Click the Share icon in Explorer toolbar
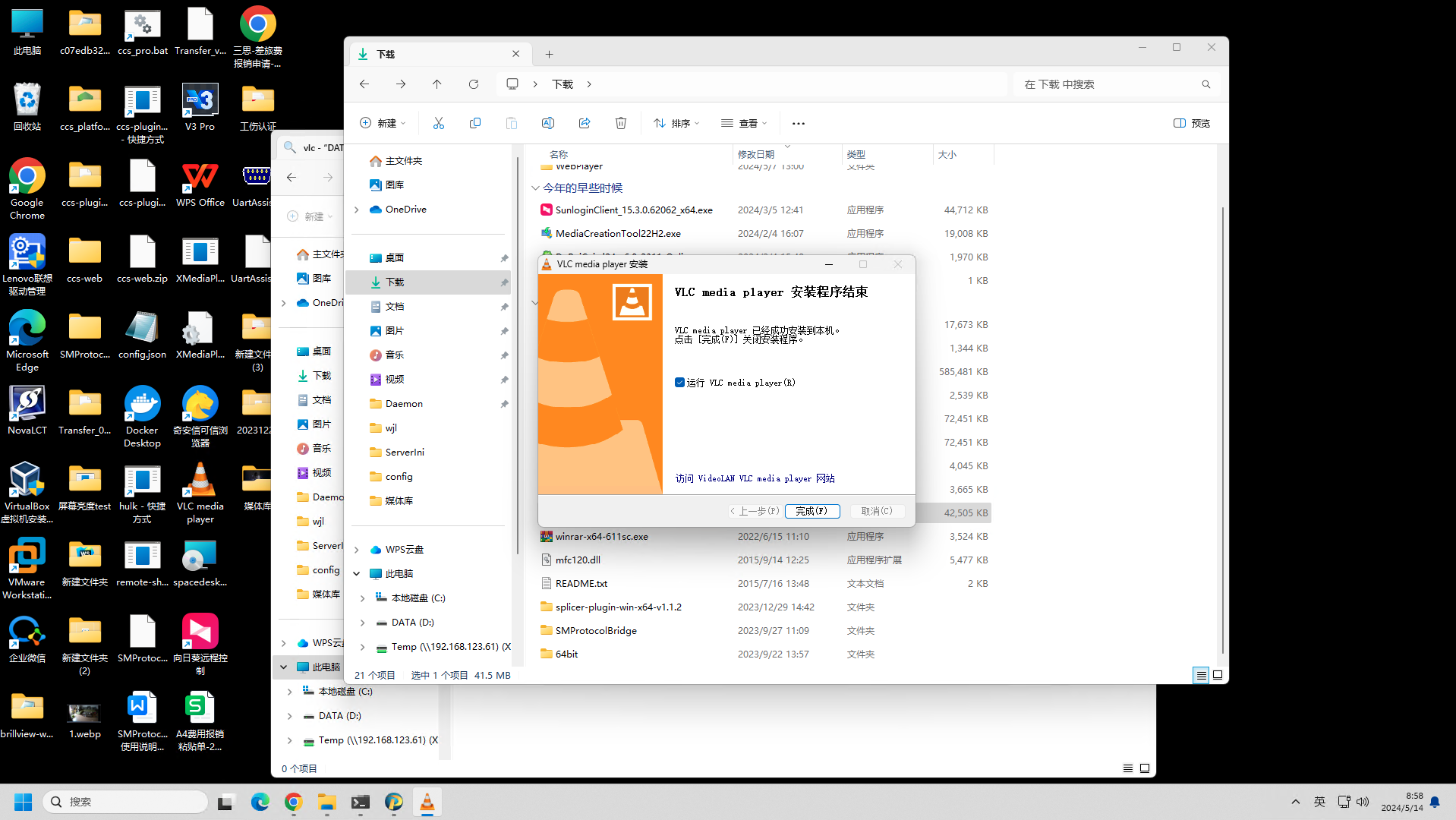 point(585,123)
